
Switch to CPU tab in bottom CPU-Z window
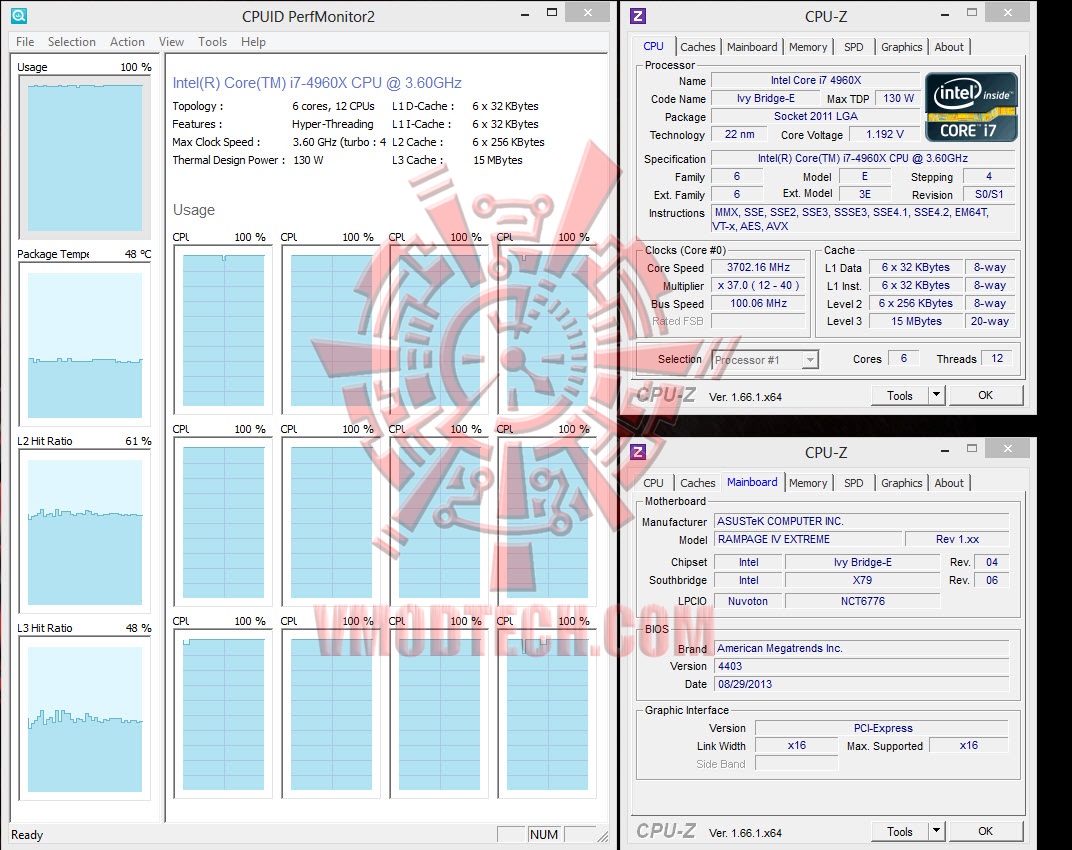654,483
